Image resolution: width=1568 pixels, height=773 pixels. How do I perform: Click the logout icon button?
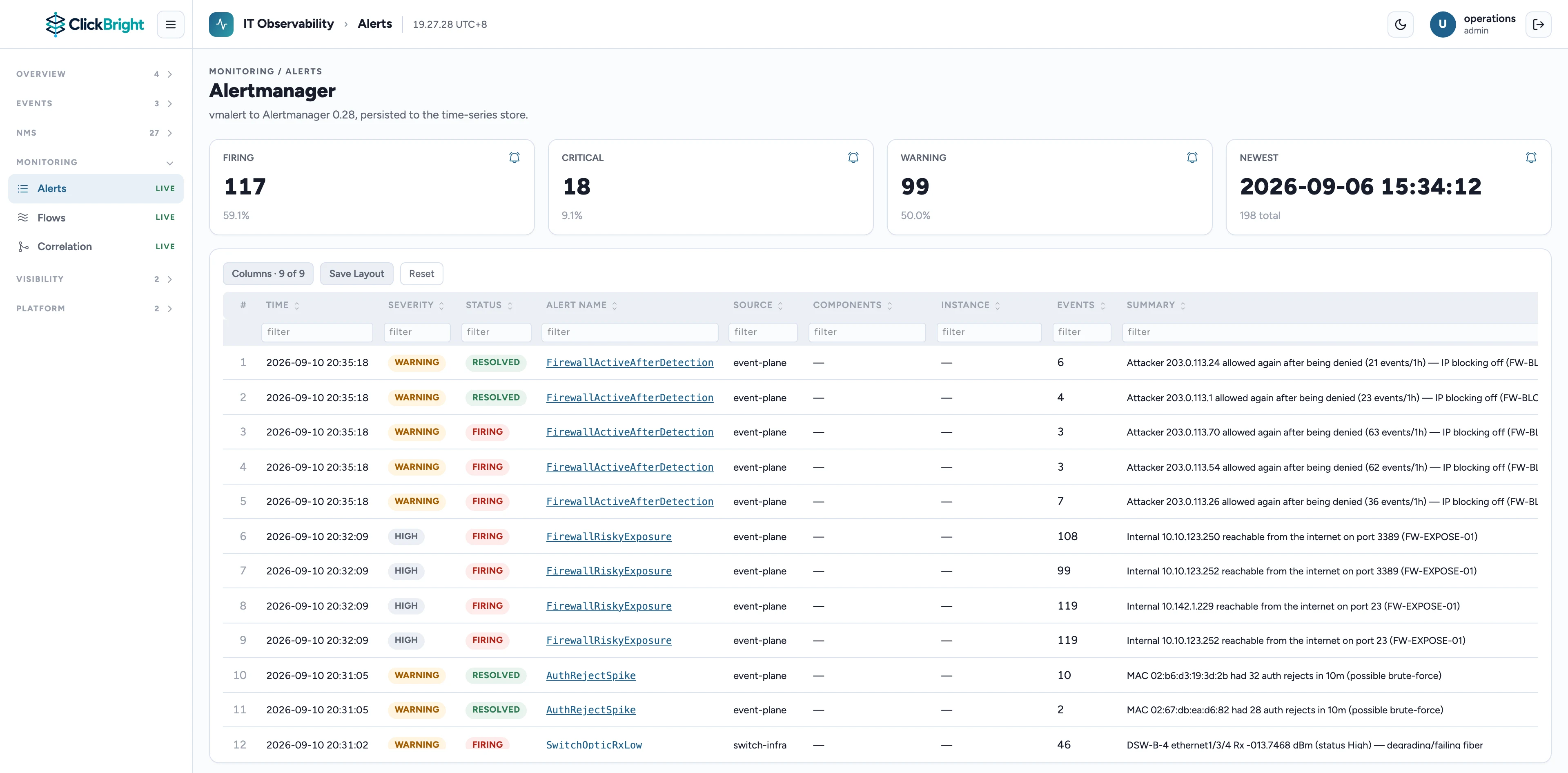point(1538,25)
